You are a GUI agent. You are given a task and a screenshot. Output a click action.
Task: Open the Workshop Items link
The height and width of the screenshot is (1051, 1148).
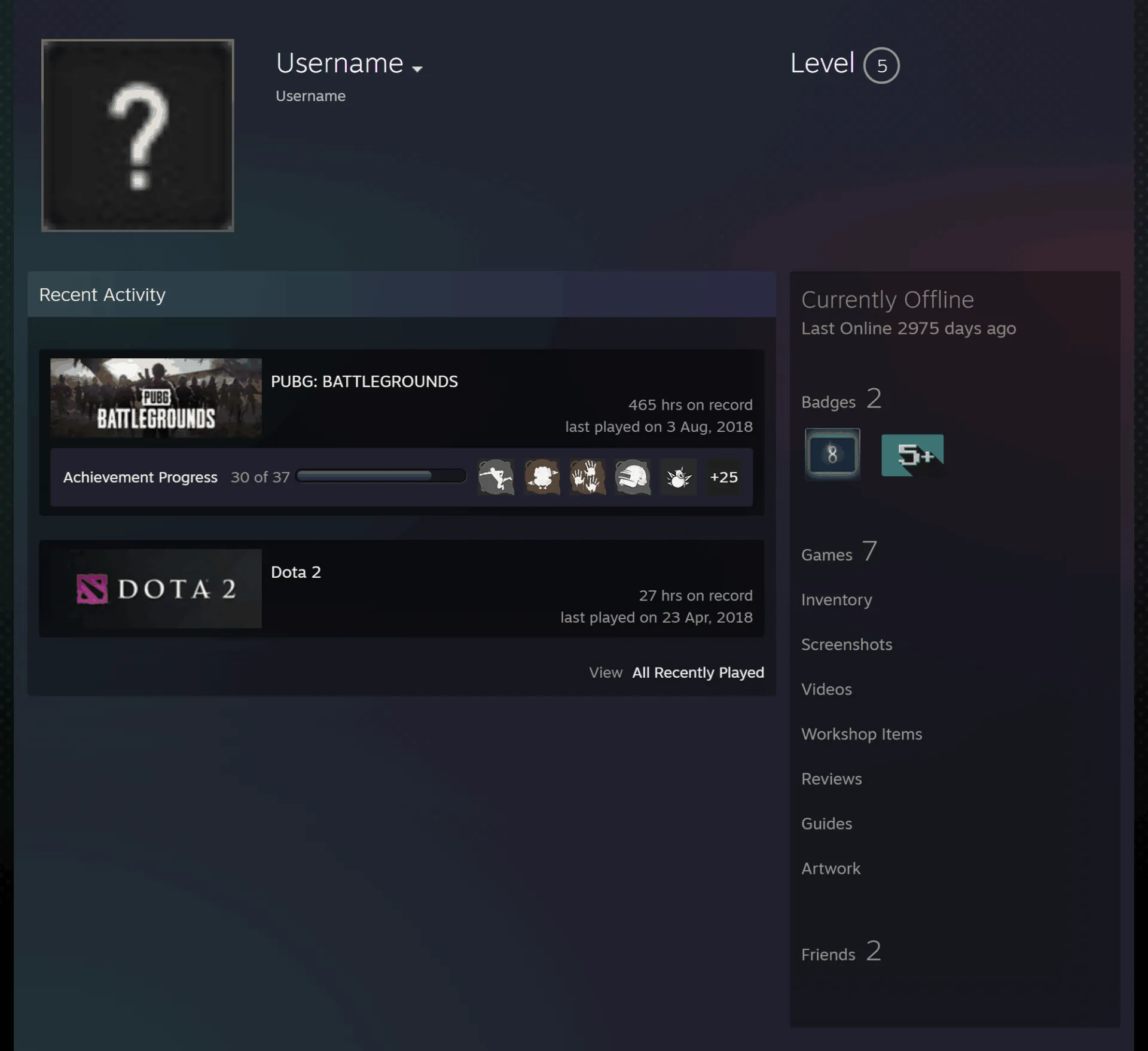(x=862, y=734)
